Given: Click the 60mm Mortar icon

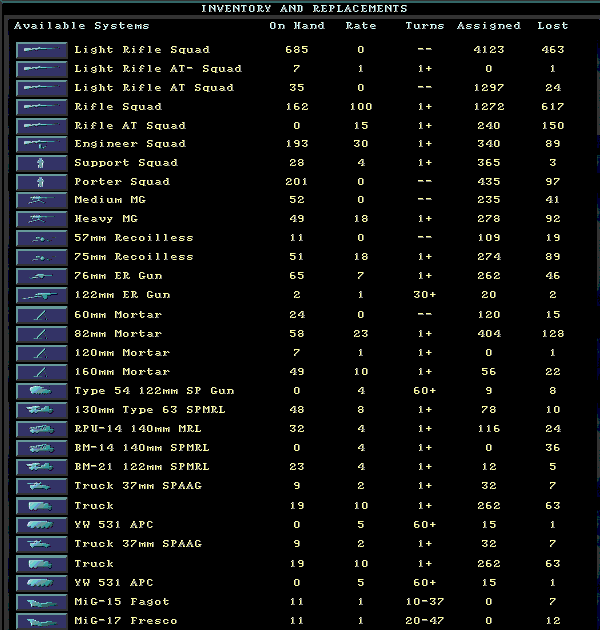Looking at the screenshot, I should pyautogui.click(x=42, y=315).
